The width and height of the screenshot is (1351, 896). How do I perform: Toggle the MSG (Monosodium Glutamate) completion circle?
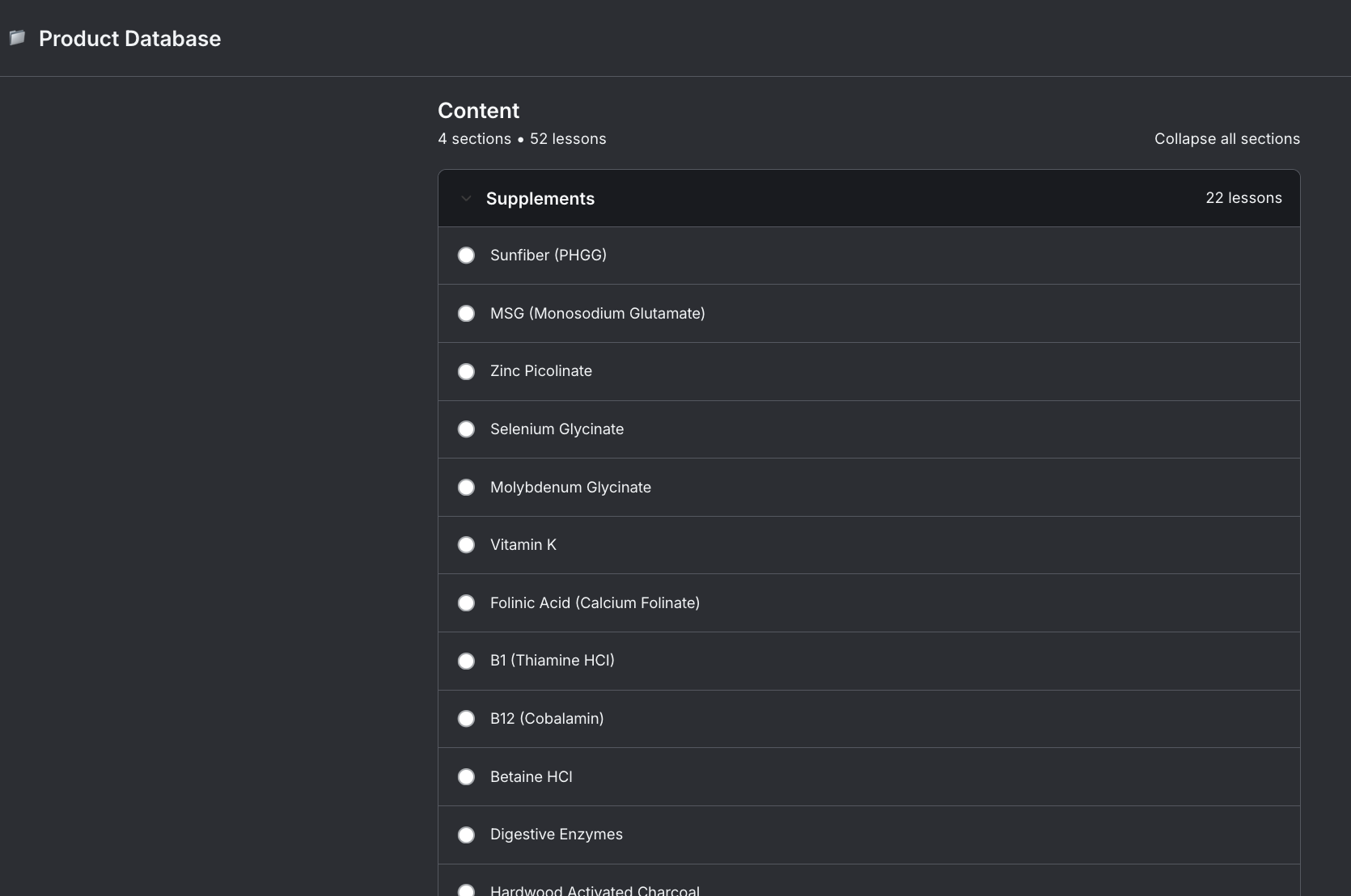(466, 314)
